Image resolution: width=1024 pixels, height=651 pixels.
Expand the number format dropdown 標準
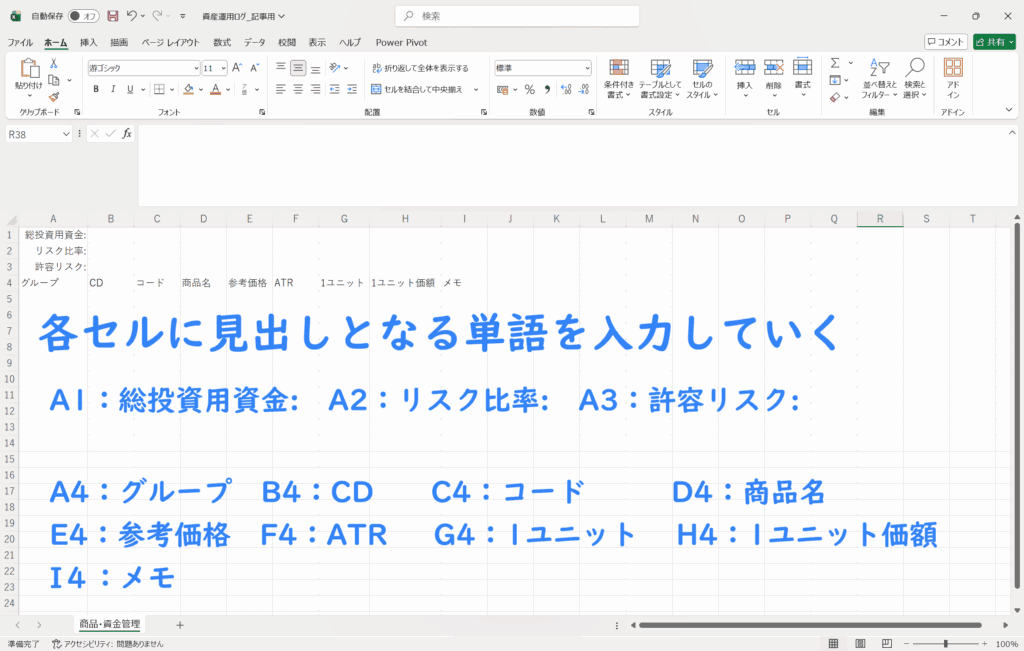pyautogui.click(x=543, y=68)
